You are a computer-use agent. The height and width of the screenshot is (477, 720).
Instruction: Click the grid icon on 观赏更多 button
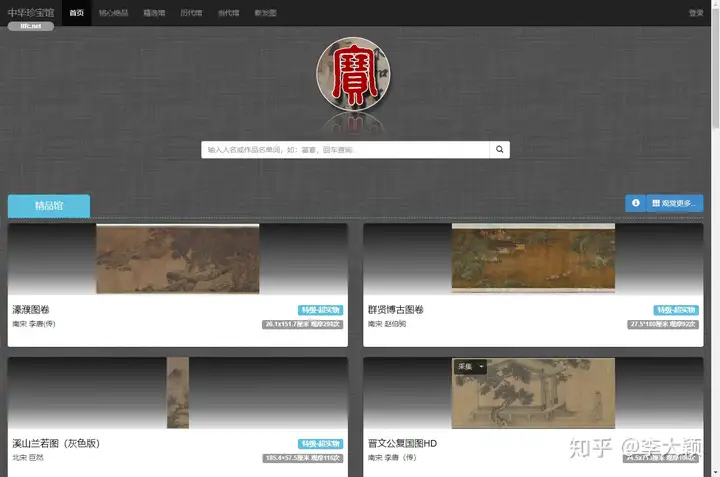[656, 203]
